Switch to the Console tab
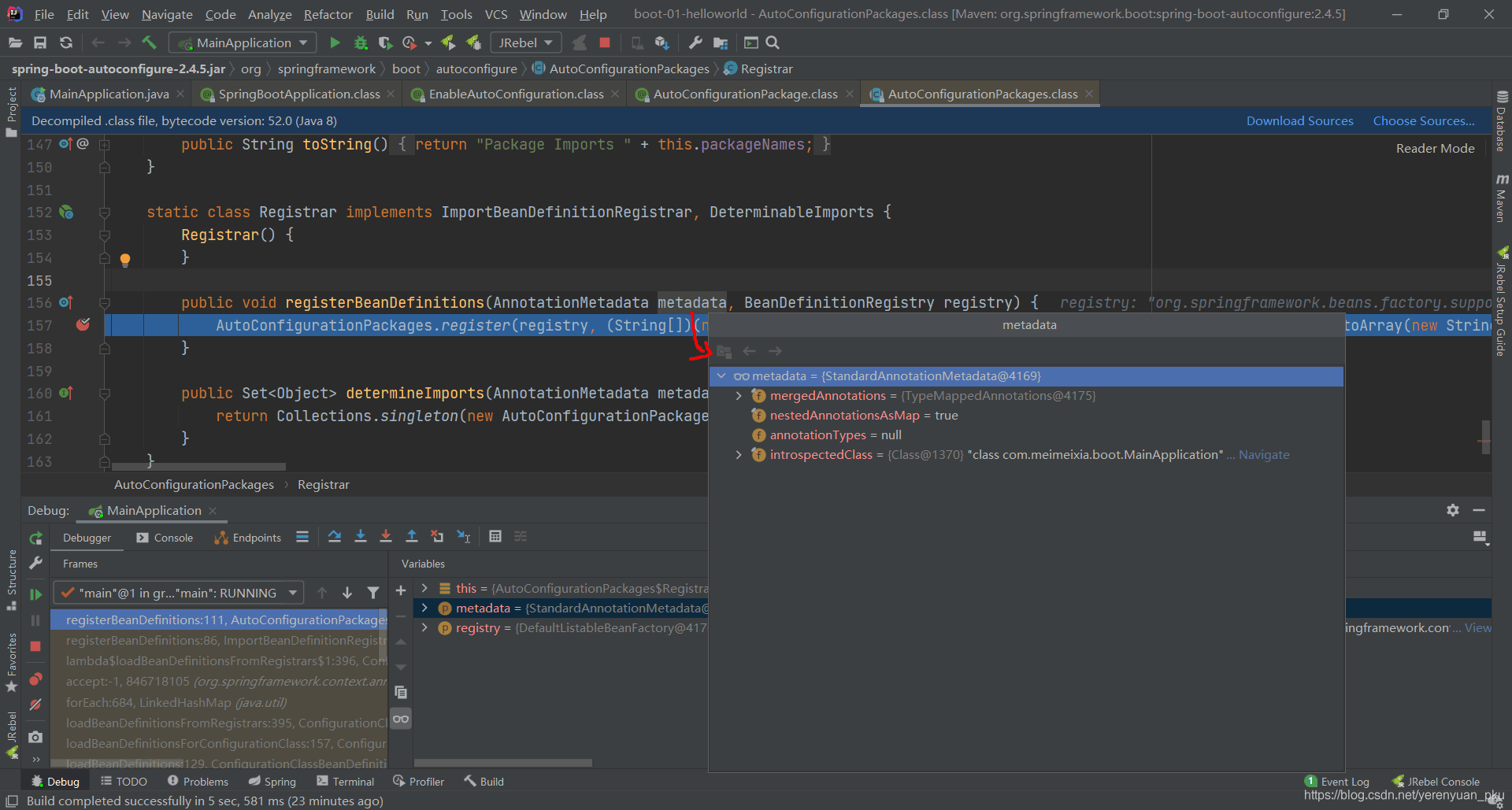This screenshot has width=1512, height=810. [x=165, y=538]
